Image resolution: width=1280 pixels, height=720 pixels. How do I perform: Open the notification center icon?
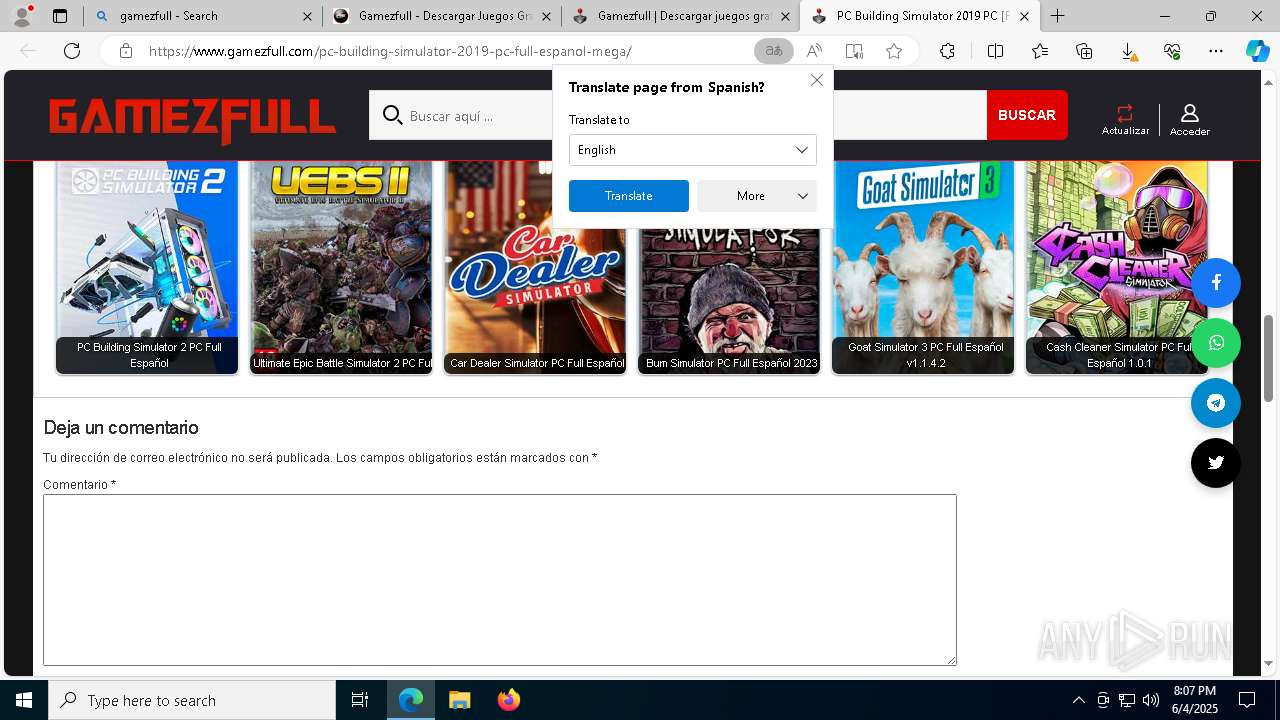[1247, 700]
